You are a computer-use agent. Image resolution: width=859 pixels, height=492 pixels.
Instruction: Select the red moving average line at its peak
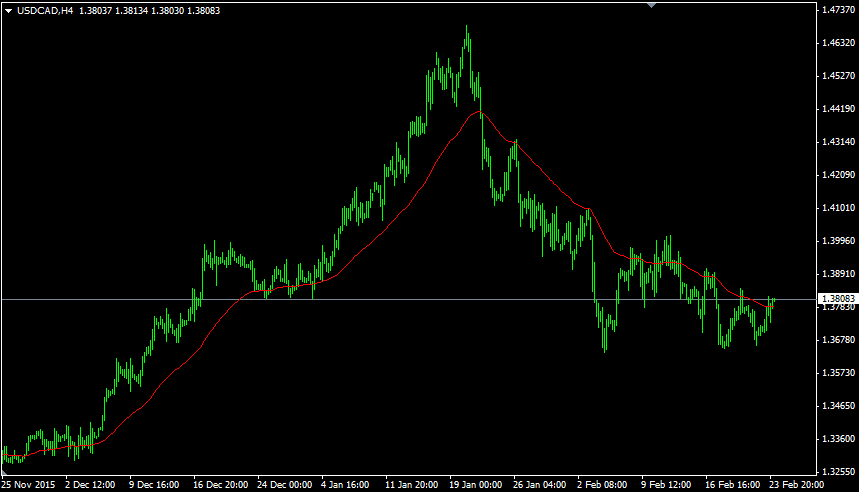479,112
